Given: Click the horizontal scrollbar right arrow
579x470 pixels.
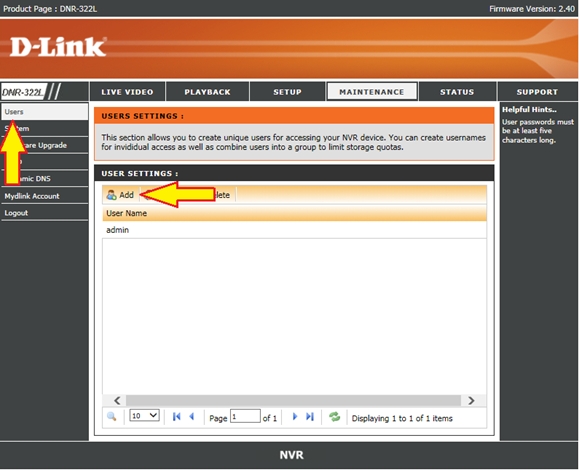Looking at the screenshot, I should tap(471, 401).
